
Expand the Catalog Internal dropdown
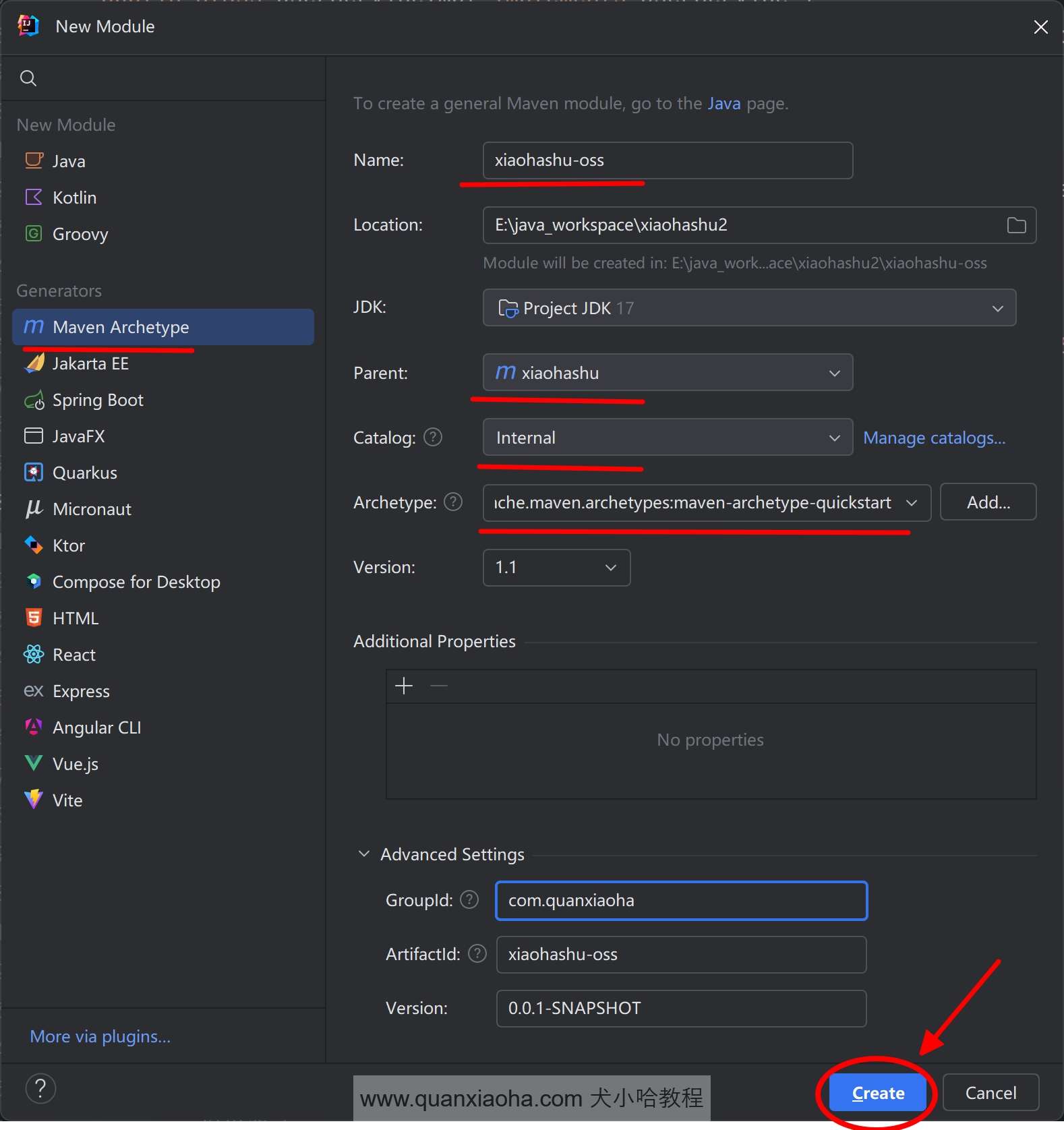tap(668, 438)
